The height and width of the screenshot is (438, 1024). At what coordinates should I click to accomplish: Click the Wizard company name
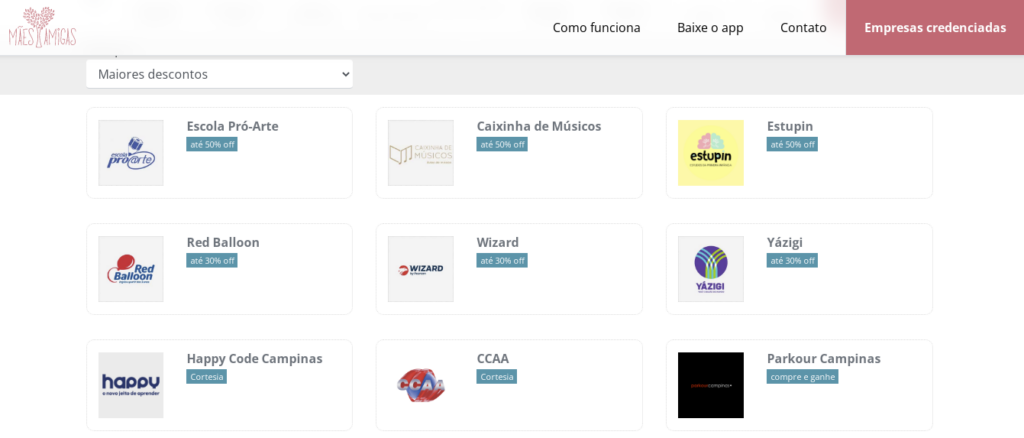click(x=498, y=242)
